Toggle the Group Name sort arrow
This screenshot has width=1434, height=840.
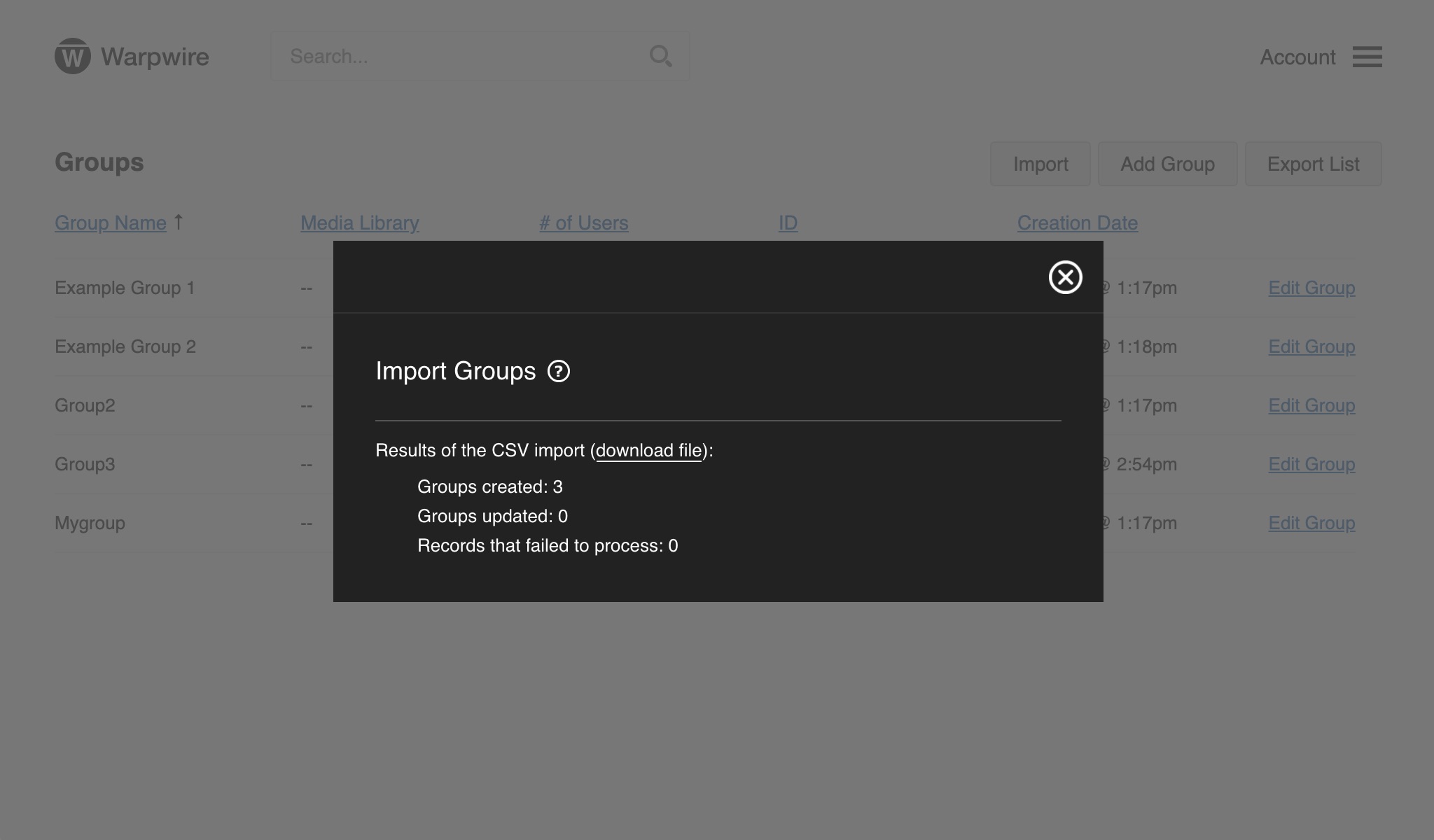(179, 222)
